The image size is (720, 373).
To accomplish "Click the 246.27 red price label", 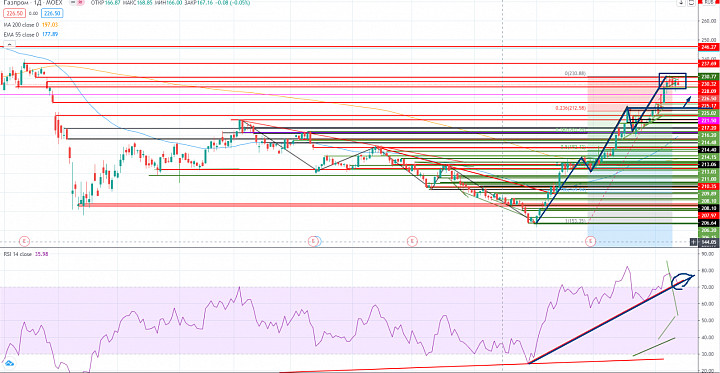I will (x=708, y=47).
